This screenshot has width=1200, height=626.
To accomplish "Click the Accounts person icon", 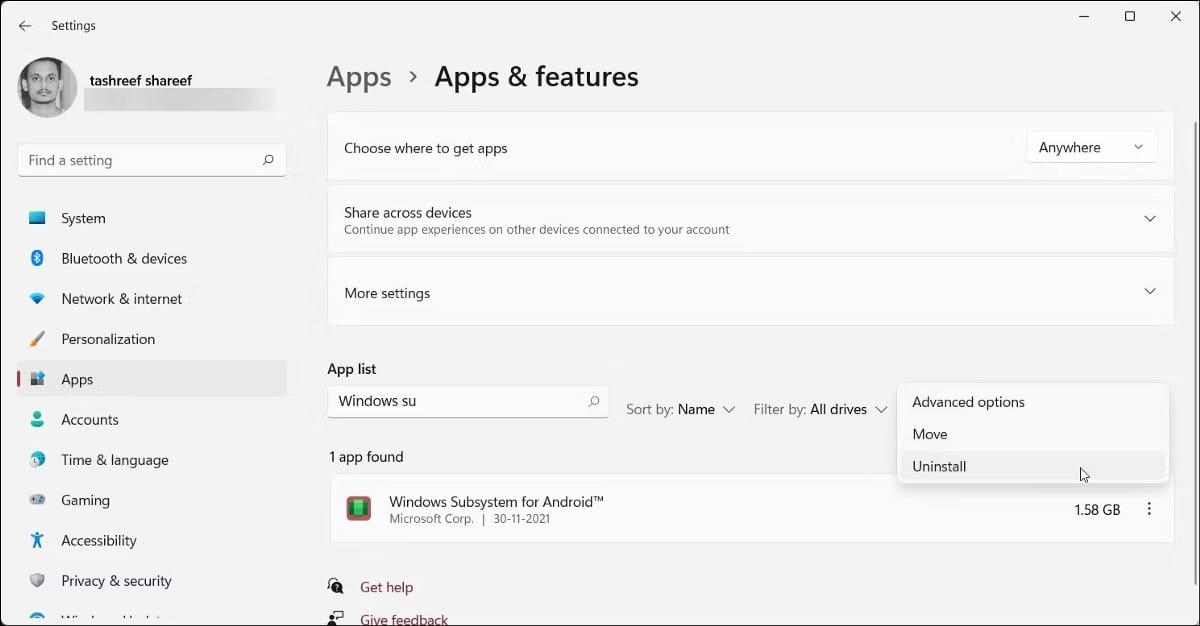I will pyautogui.click(x=38, y=420).
